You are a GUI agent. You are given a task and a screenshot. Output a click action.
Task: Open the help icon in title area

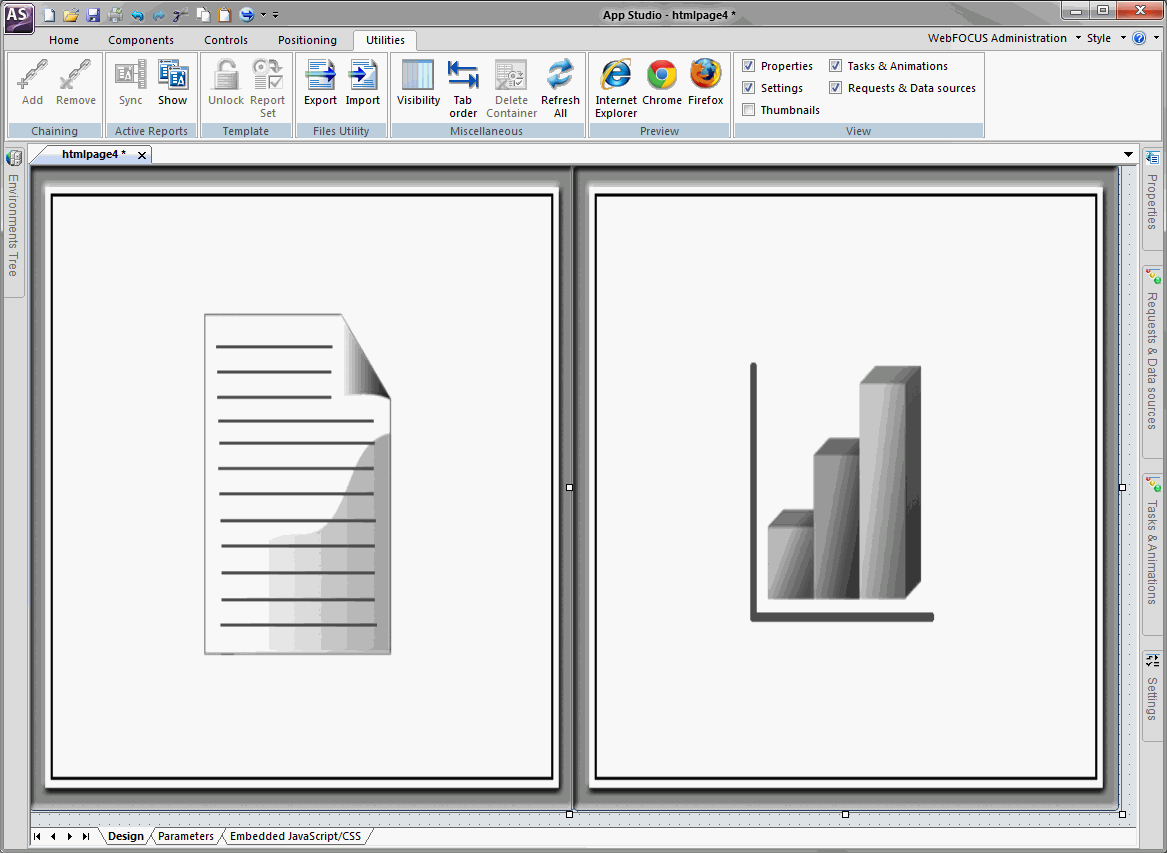click(1139, 38)
